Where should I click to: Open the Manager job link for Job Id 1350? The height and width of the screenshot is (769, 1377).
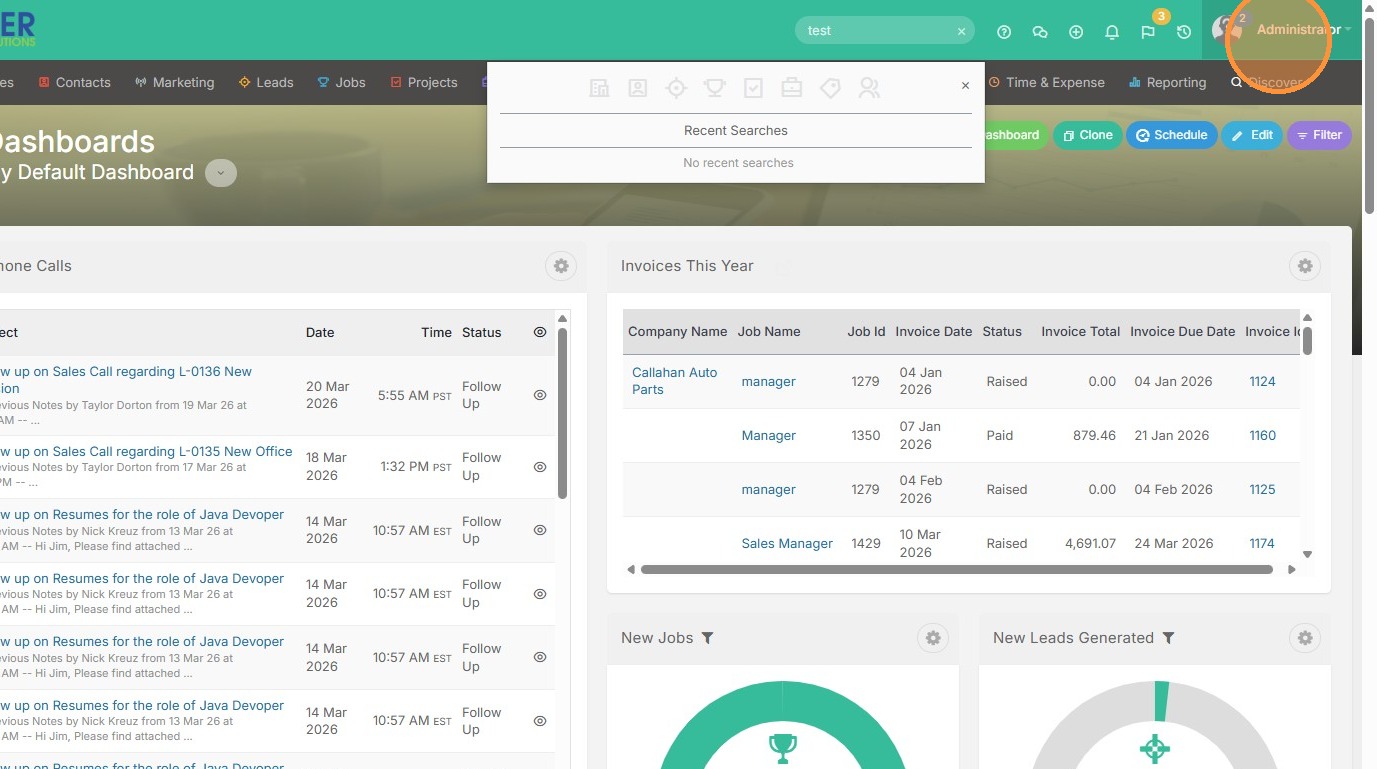click(x=769, y=436)
